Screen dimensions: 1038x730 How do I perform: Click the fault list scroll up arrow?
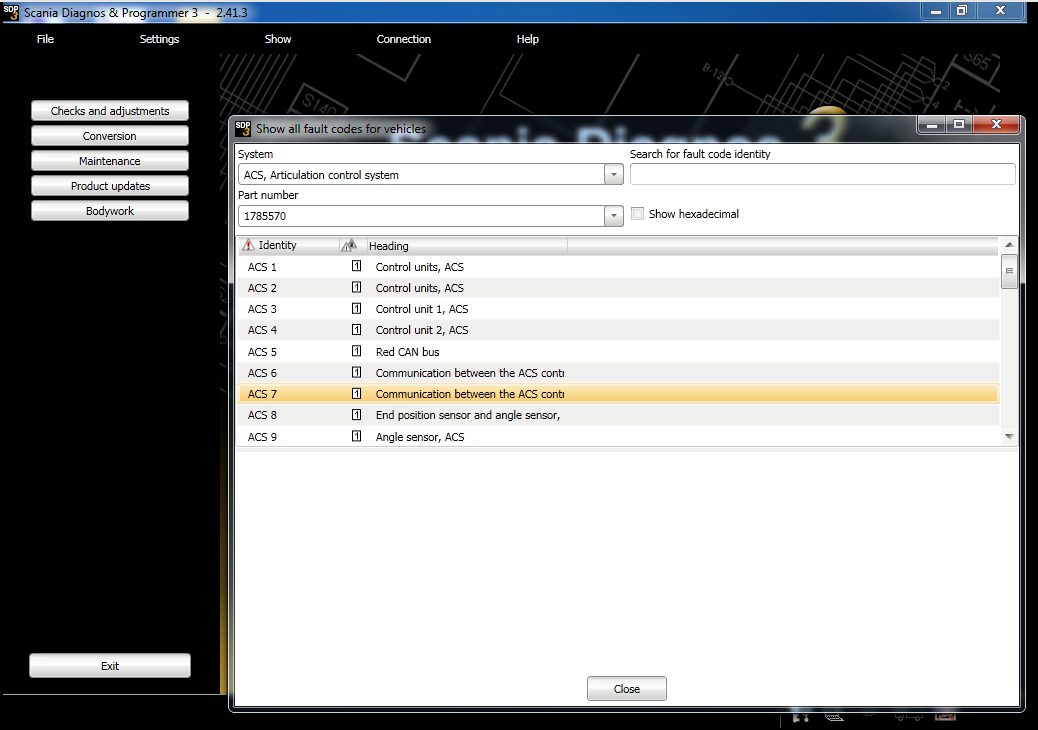click(1009, 245)
